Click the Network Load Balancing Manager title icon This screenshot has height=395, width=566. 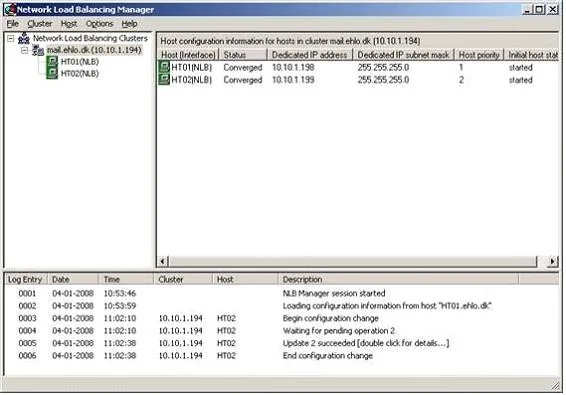click(x=10, y=9)
